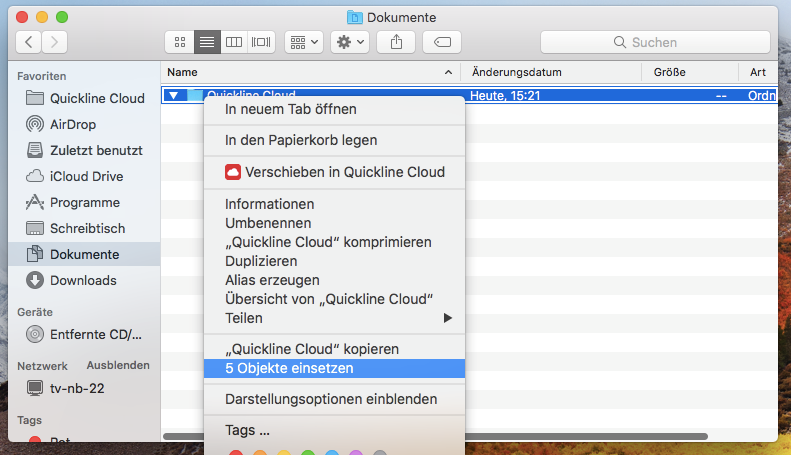The image size is (791, 455).
Task: Select Entfernte CD/... under Geräte
Action: pos(85,334)
